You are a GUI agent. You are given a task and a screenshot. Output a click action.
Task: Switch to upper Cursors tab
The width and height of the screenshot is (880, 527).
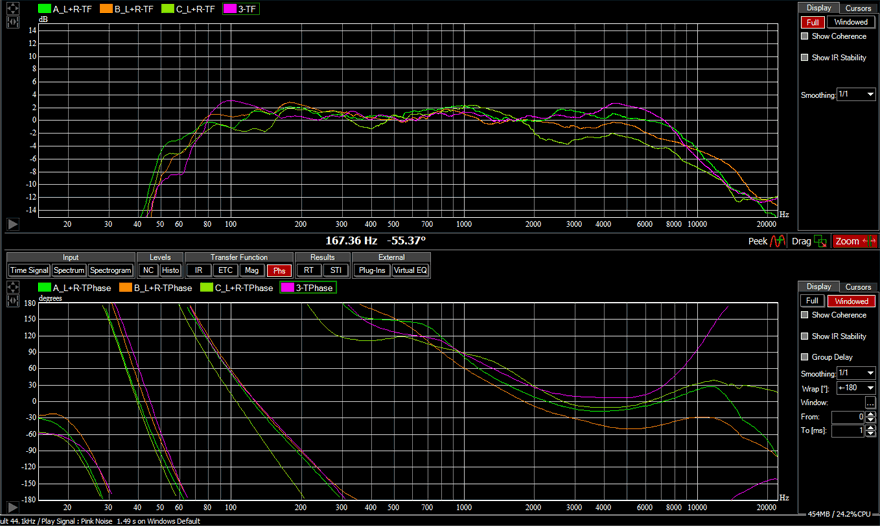pyautogui.click(x=858, y=8)
